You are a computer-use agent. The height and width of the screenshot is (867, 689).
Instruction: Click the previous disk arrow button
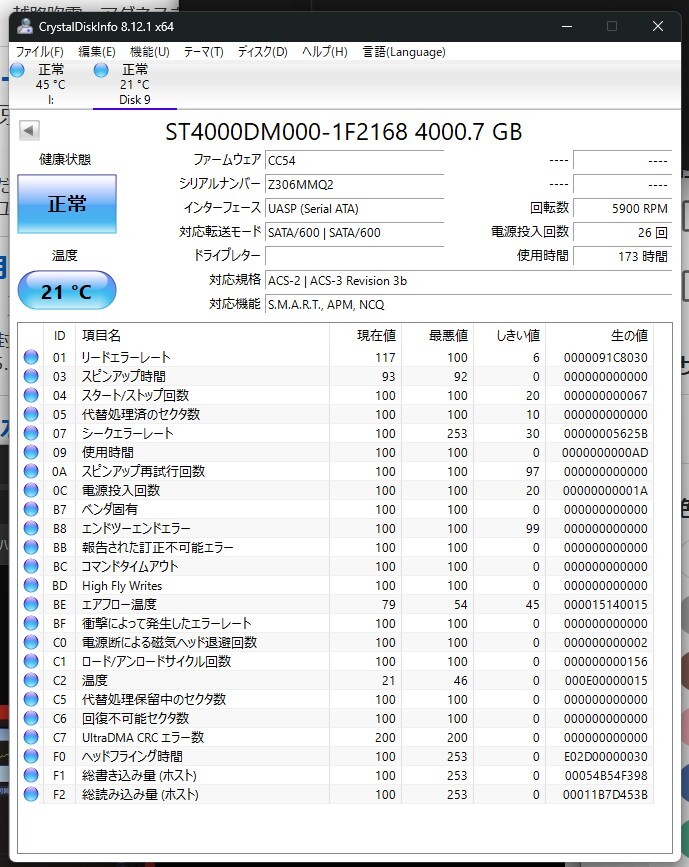pyautogui.click(x=29, y=130)
